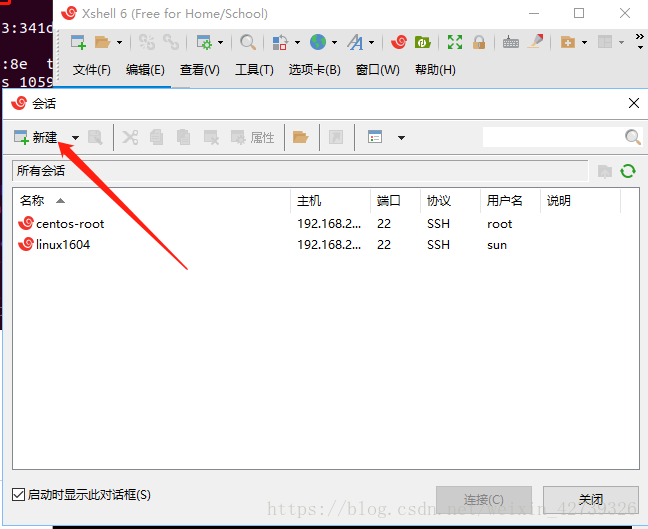Click the Disconnect icon in main toolbar

[x=147, y=42]
